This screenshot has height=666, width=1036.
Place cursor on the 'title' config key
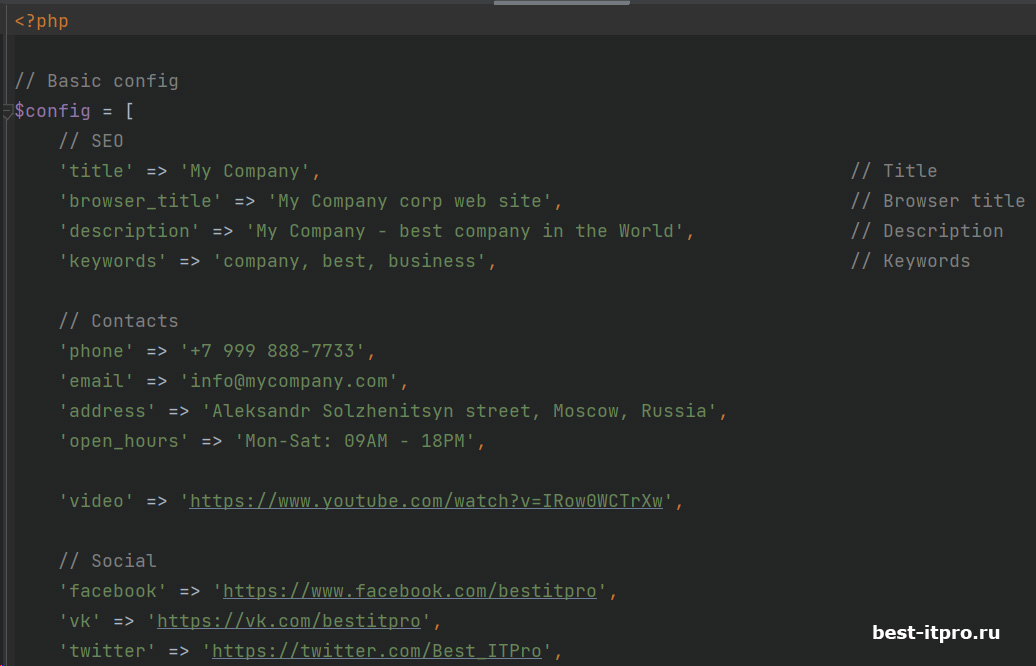pos(96,170)
